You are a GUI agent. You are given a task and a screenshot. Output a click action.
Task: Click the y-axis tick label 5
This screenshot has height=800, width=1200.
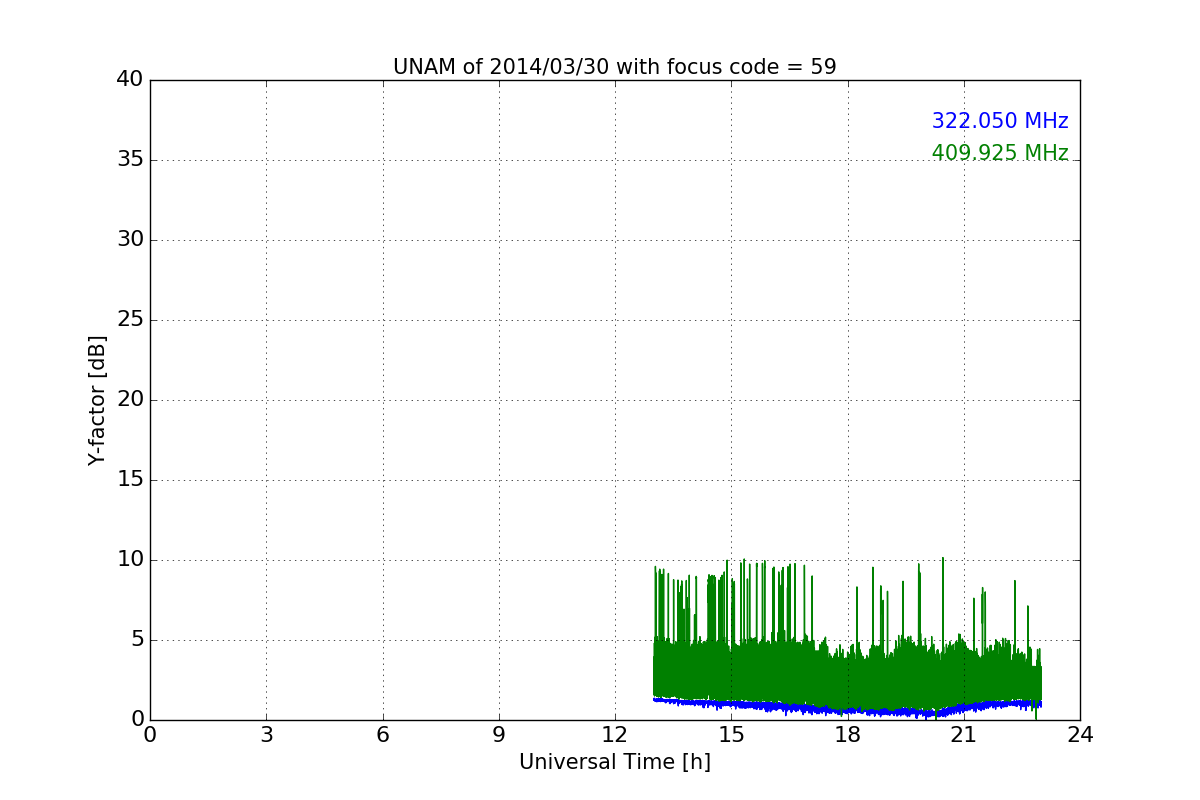137,640
